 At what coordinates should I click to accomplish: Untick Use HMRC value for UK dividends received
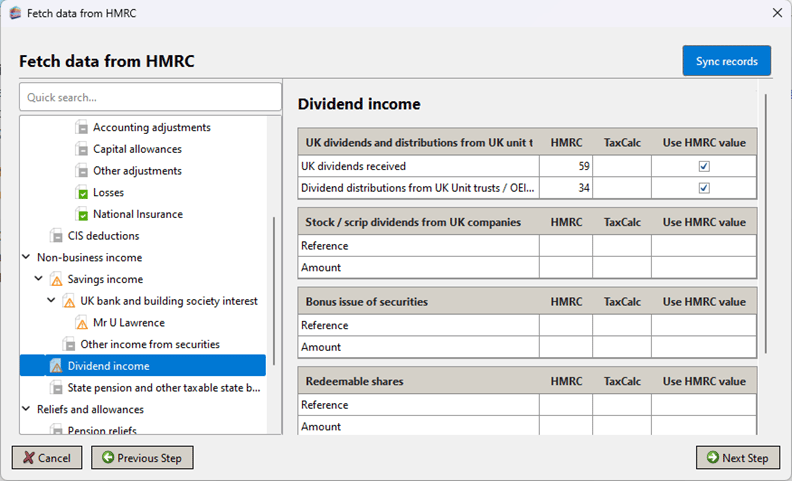(x=704, y=166)
